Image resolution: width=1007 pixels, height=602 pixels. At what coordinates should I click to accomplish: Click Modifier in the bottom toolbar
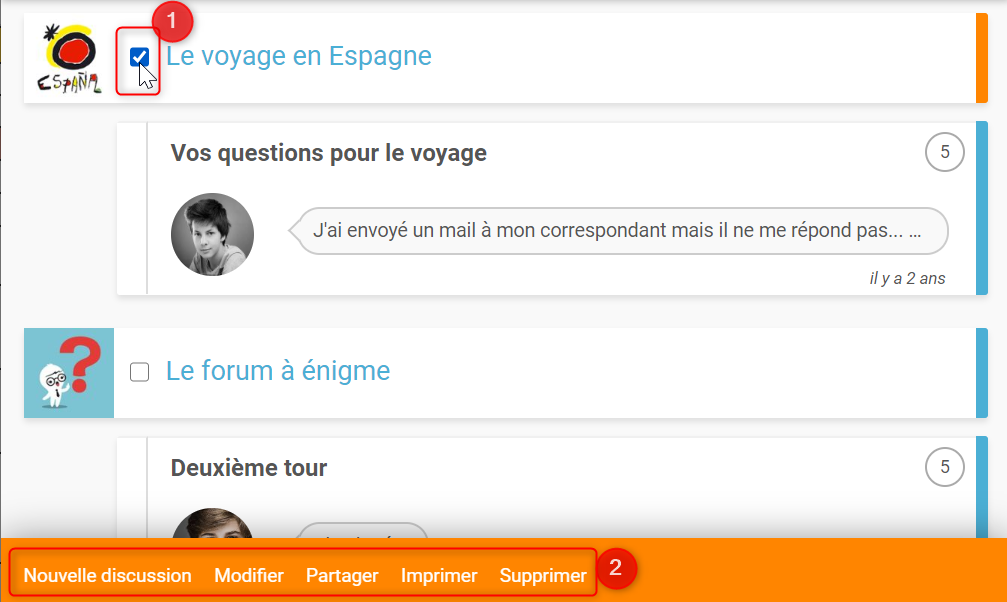click(249, 575)
